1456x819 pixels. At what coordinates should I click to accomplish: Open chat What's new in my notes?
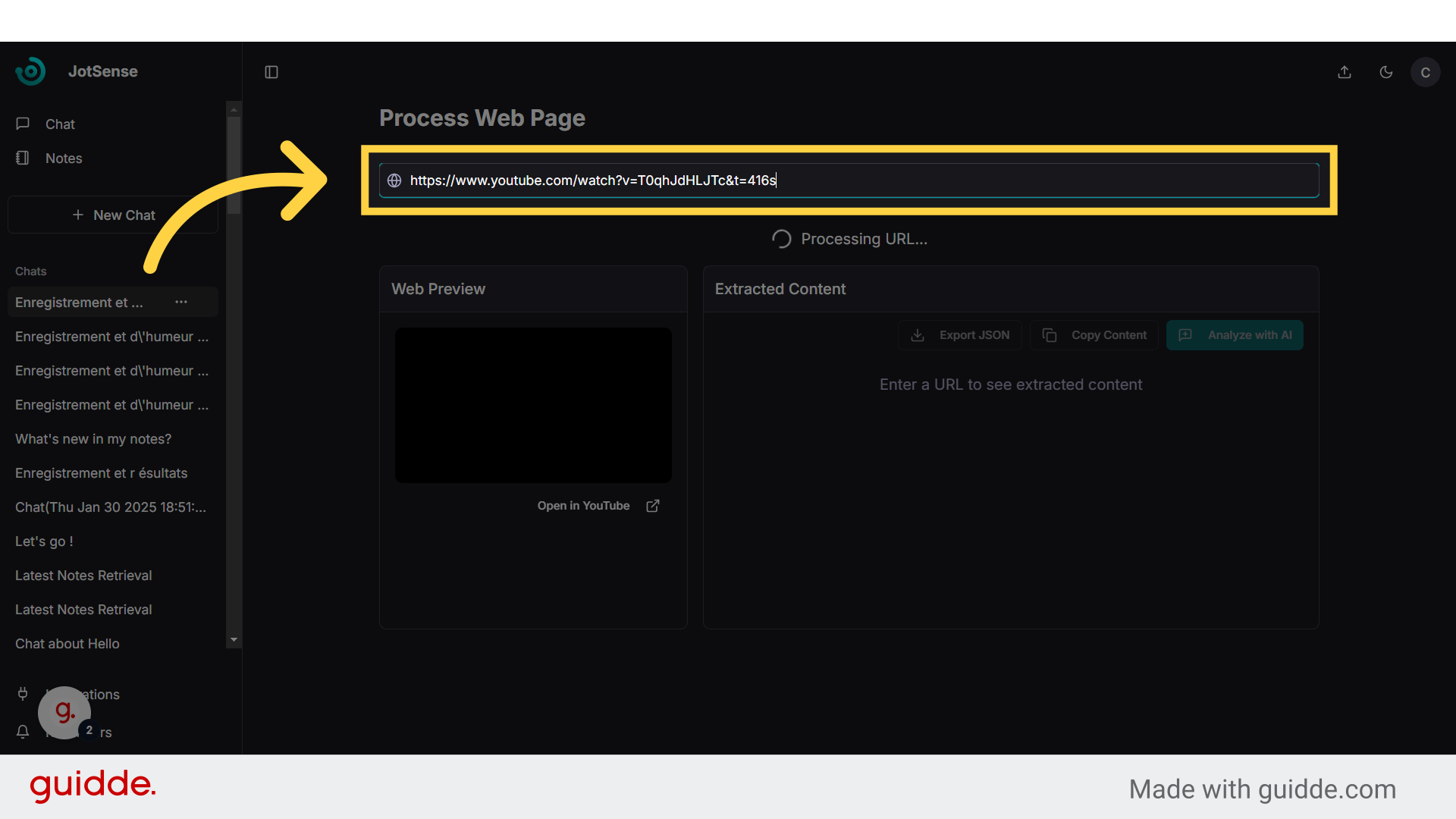click(93, 439)
